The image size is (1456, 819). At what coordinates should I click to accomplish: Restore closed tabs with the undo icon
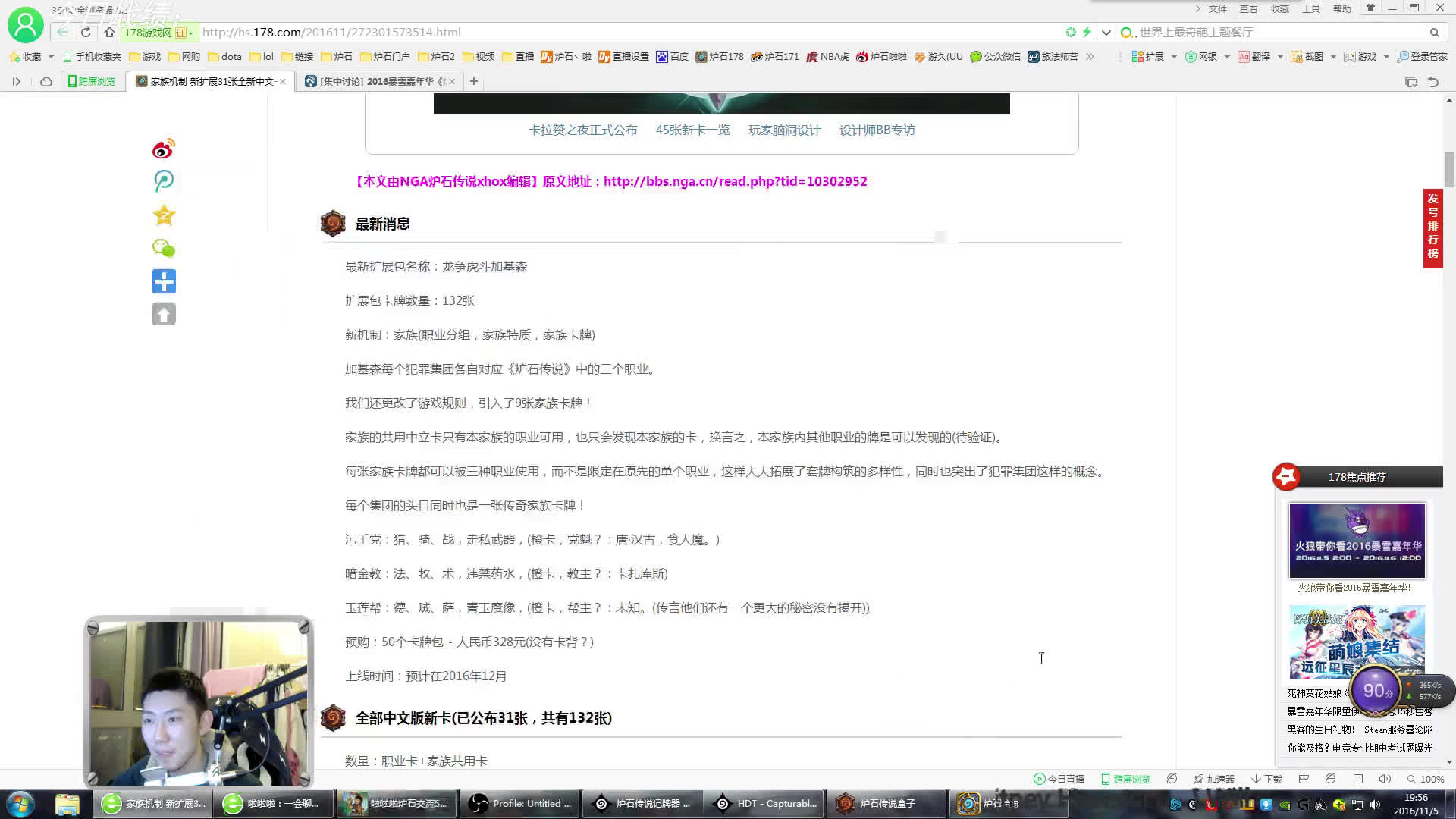pos(1433,81)
